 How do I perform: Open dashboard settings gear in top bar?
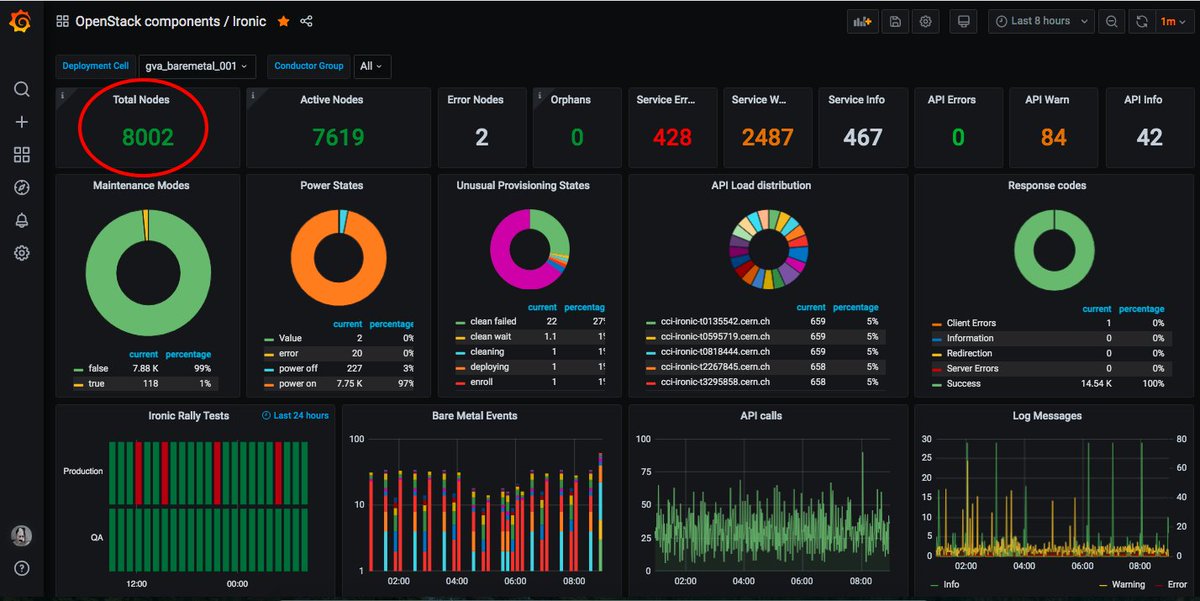coord(926,21)
